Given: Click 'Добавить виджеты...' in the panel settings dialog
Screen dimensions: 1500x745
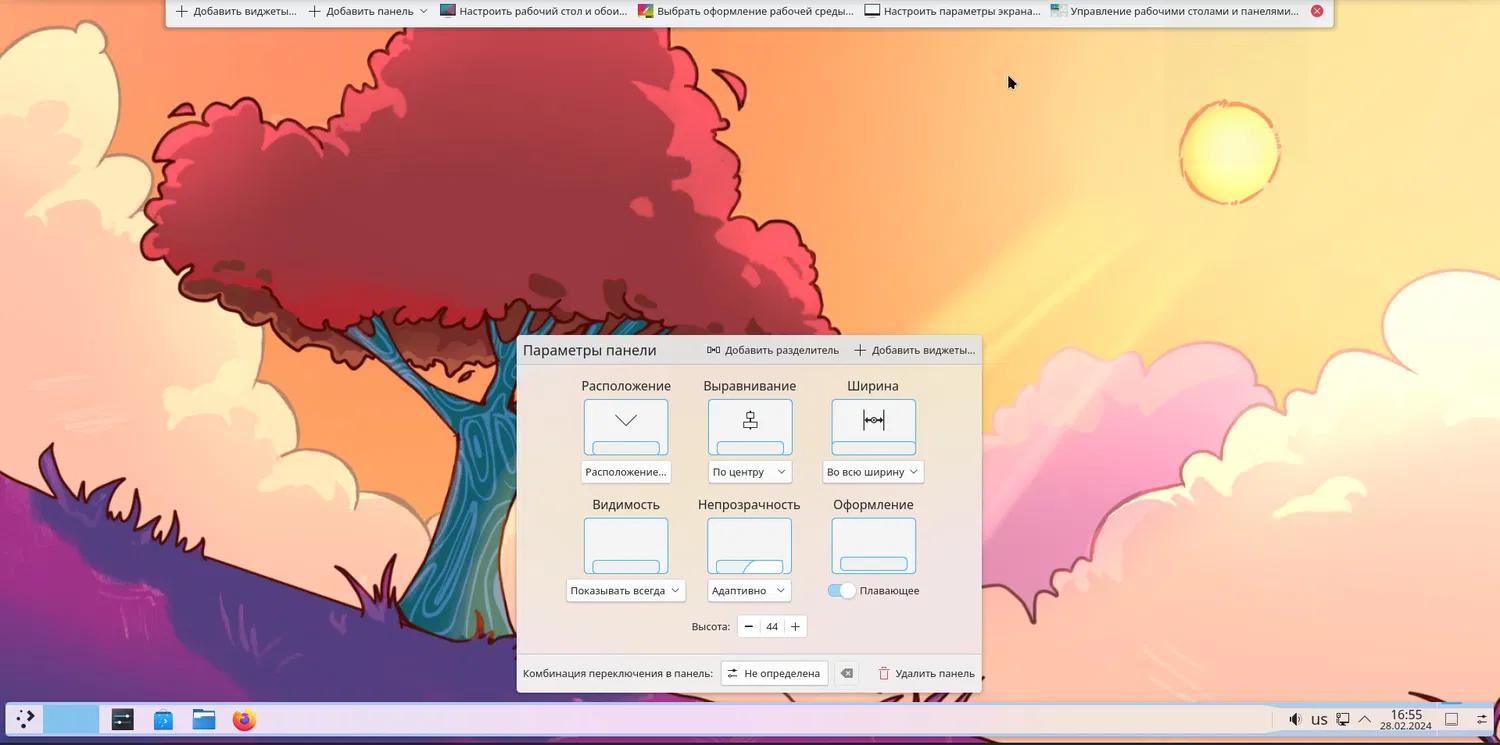Looking at the screenshot, I should pos(914,350).
